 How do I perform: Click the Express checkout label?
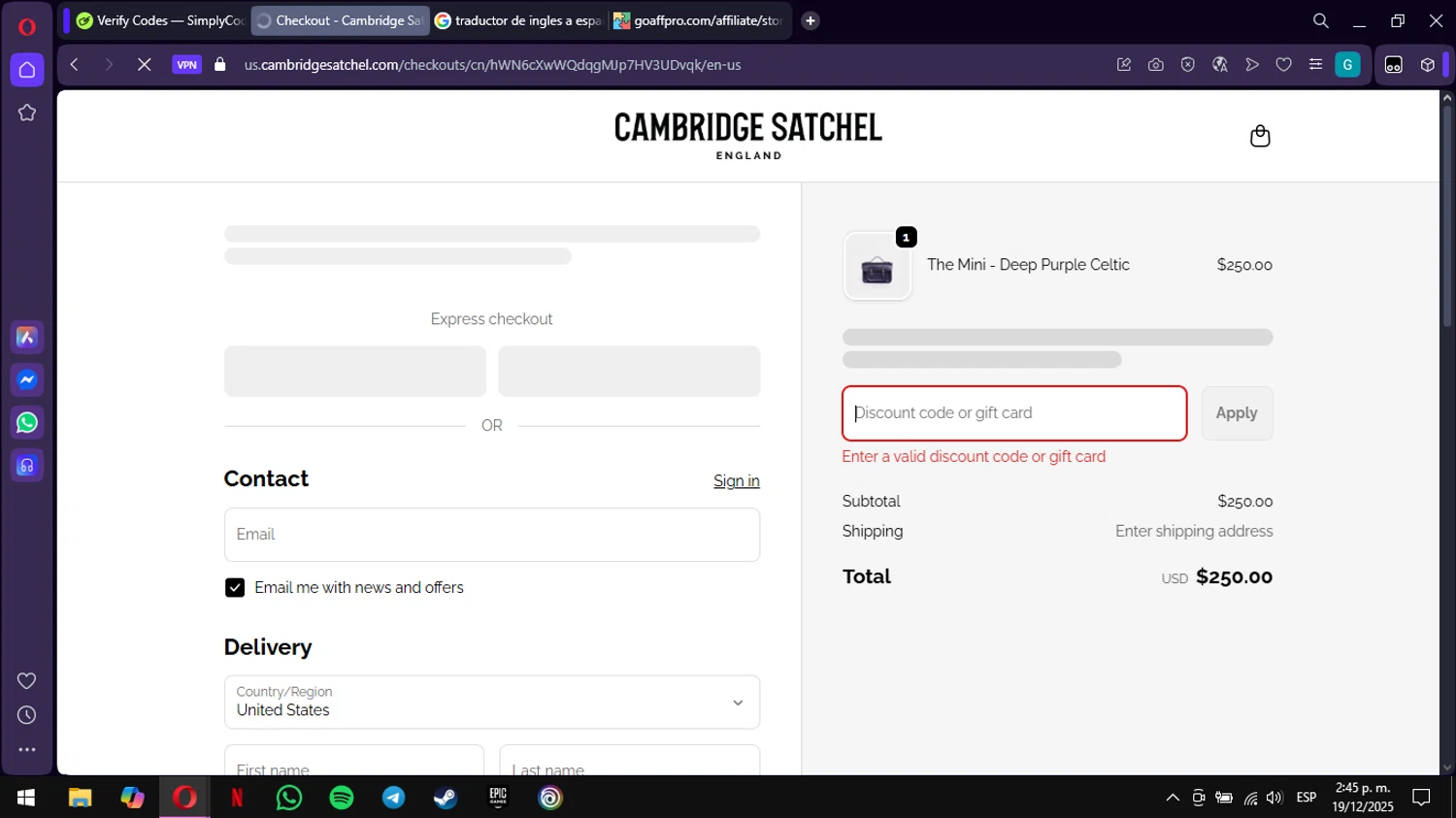491,319
